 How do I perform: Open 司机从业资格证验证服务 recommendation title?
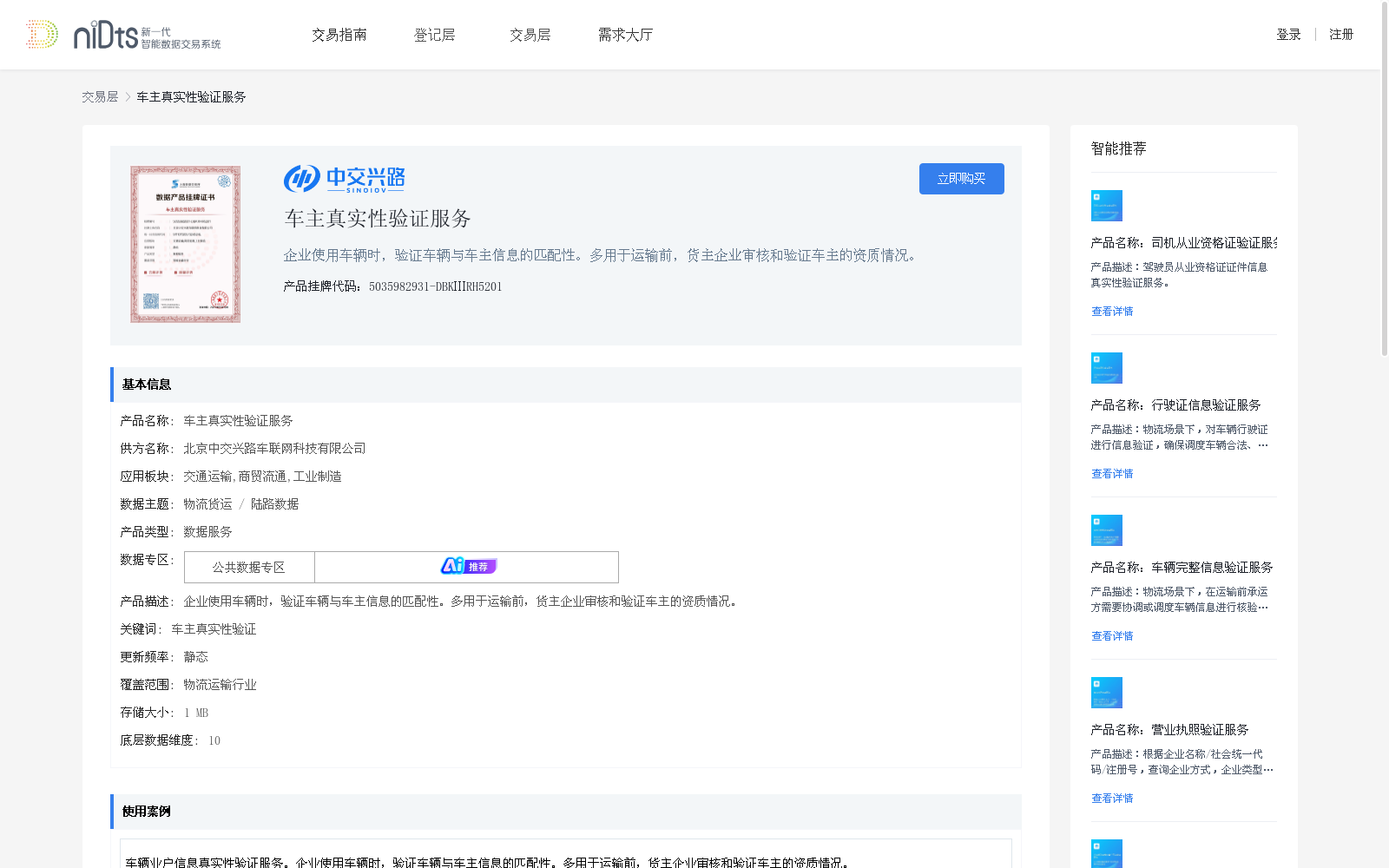1183,243
